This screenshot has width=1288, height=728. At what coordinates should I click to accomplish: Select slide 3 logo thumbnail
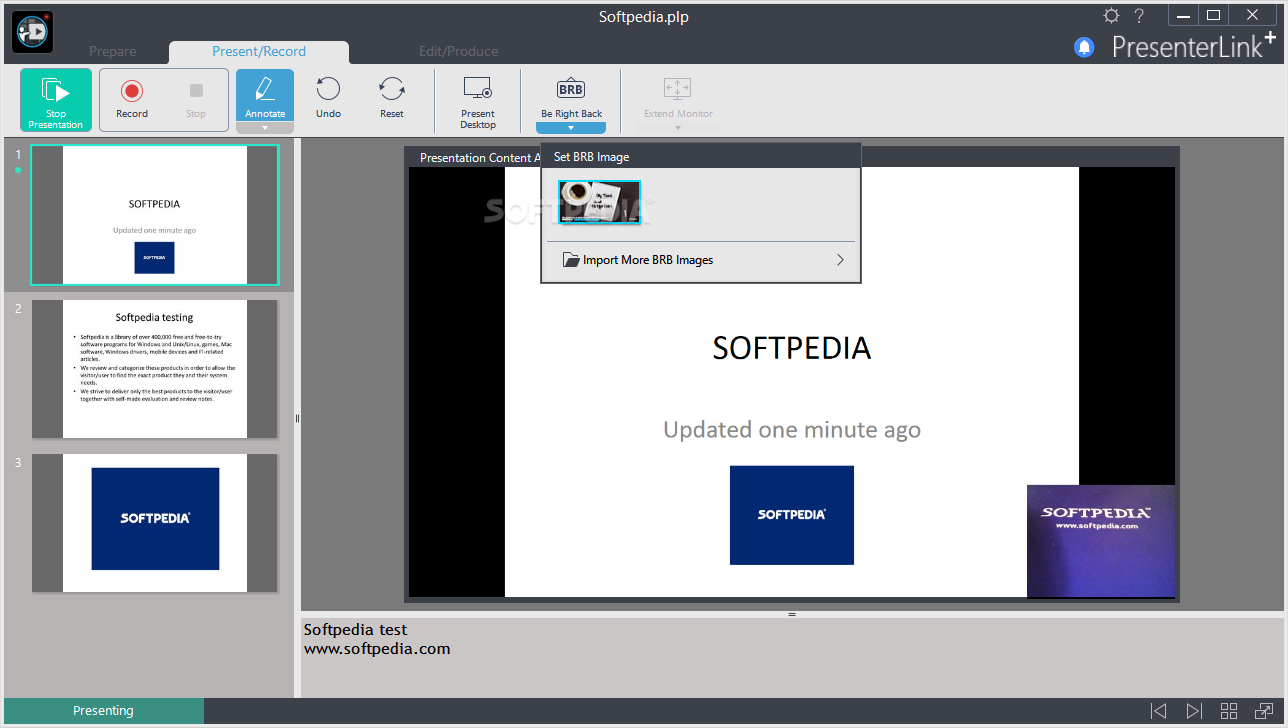pos(155,523)
